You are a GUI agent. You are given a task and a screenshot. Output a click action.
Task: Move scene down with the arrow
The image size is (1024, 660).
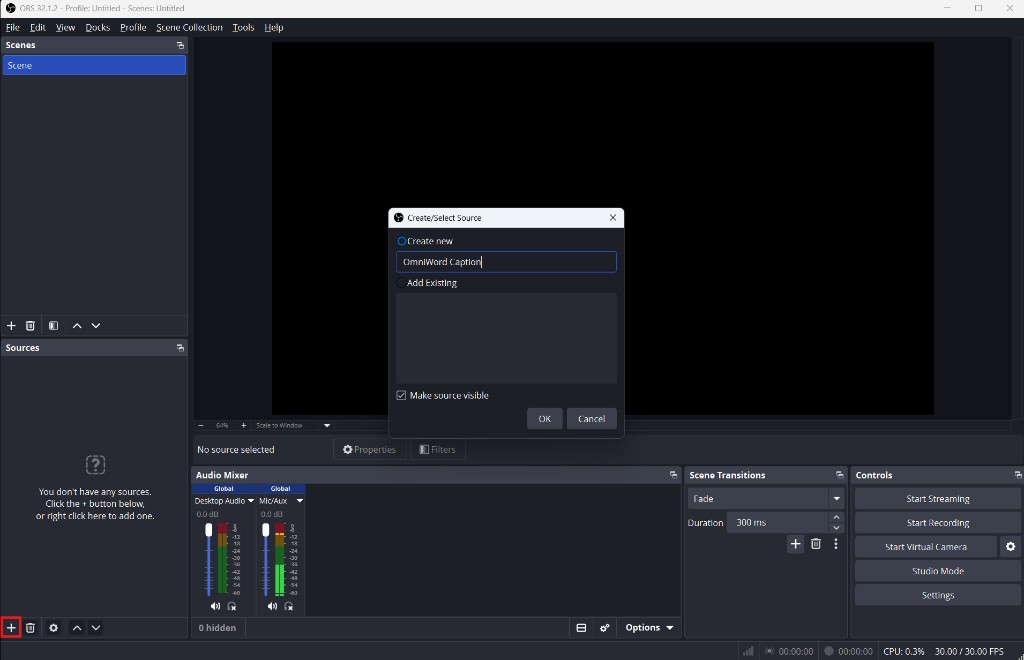click(96, 326)
